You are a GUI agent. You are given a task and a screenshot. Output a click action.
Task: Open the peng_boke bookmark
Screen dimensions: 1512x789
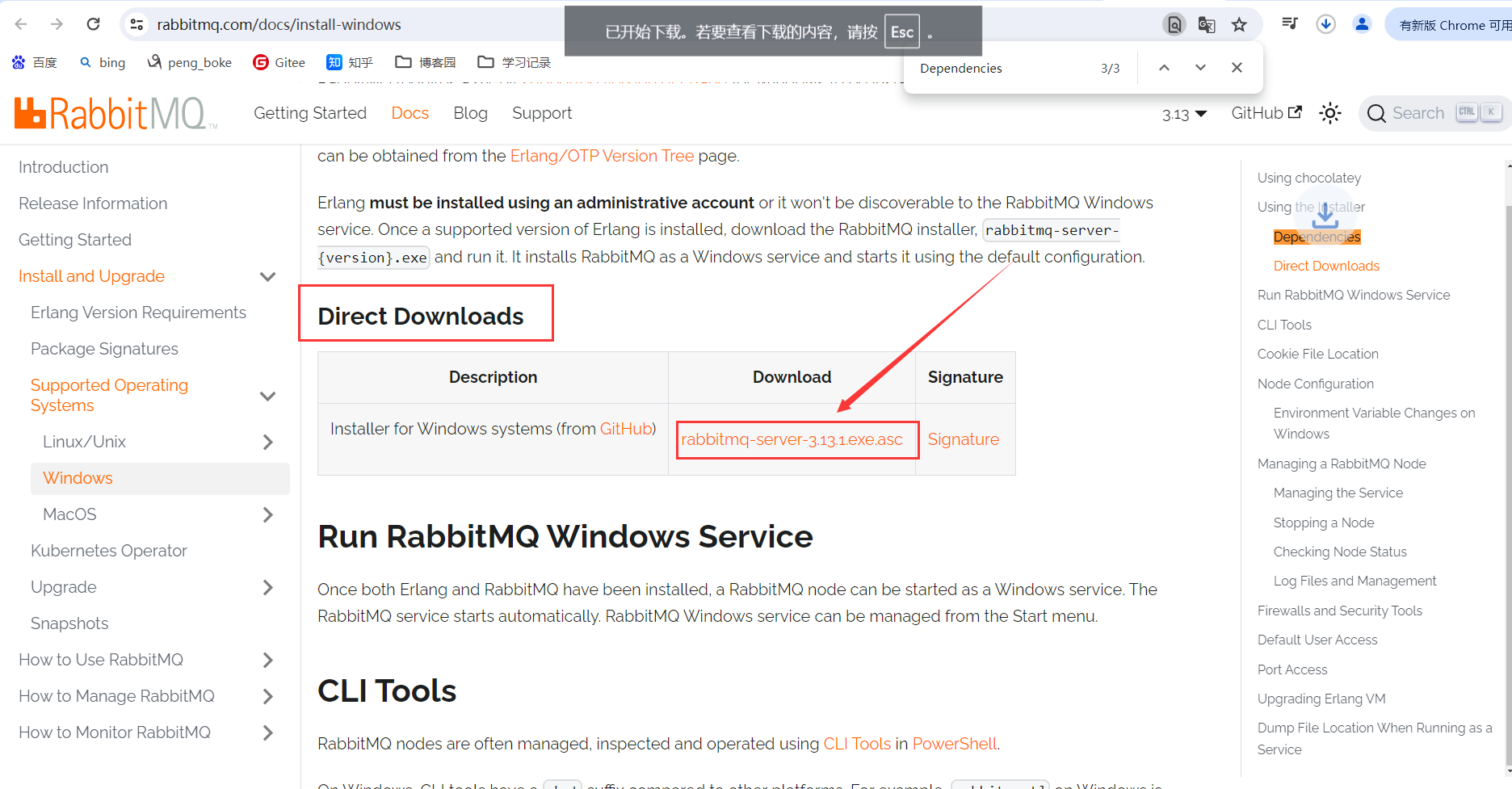pos(190,62)
